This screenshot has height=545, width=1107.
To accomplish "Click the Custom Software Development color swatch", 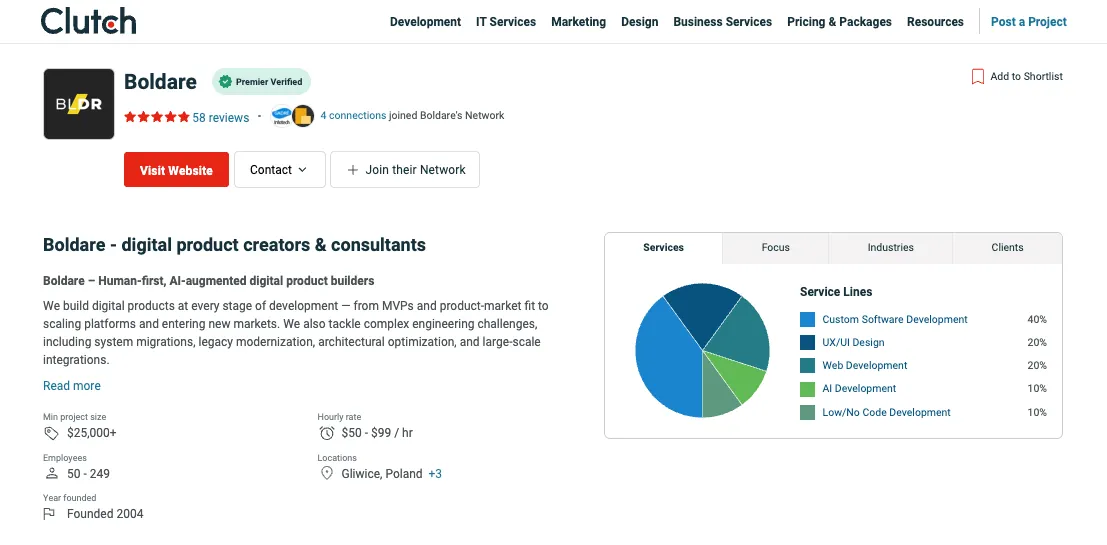I will 808,319.
